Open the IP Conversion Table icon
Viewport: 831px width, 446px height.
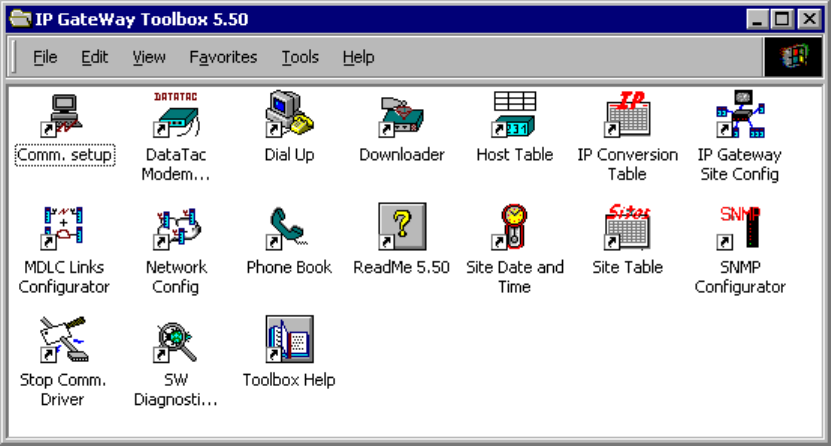(x=627, y=113)
